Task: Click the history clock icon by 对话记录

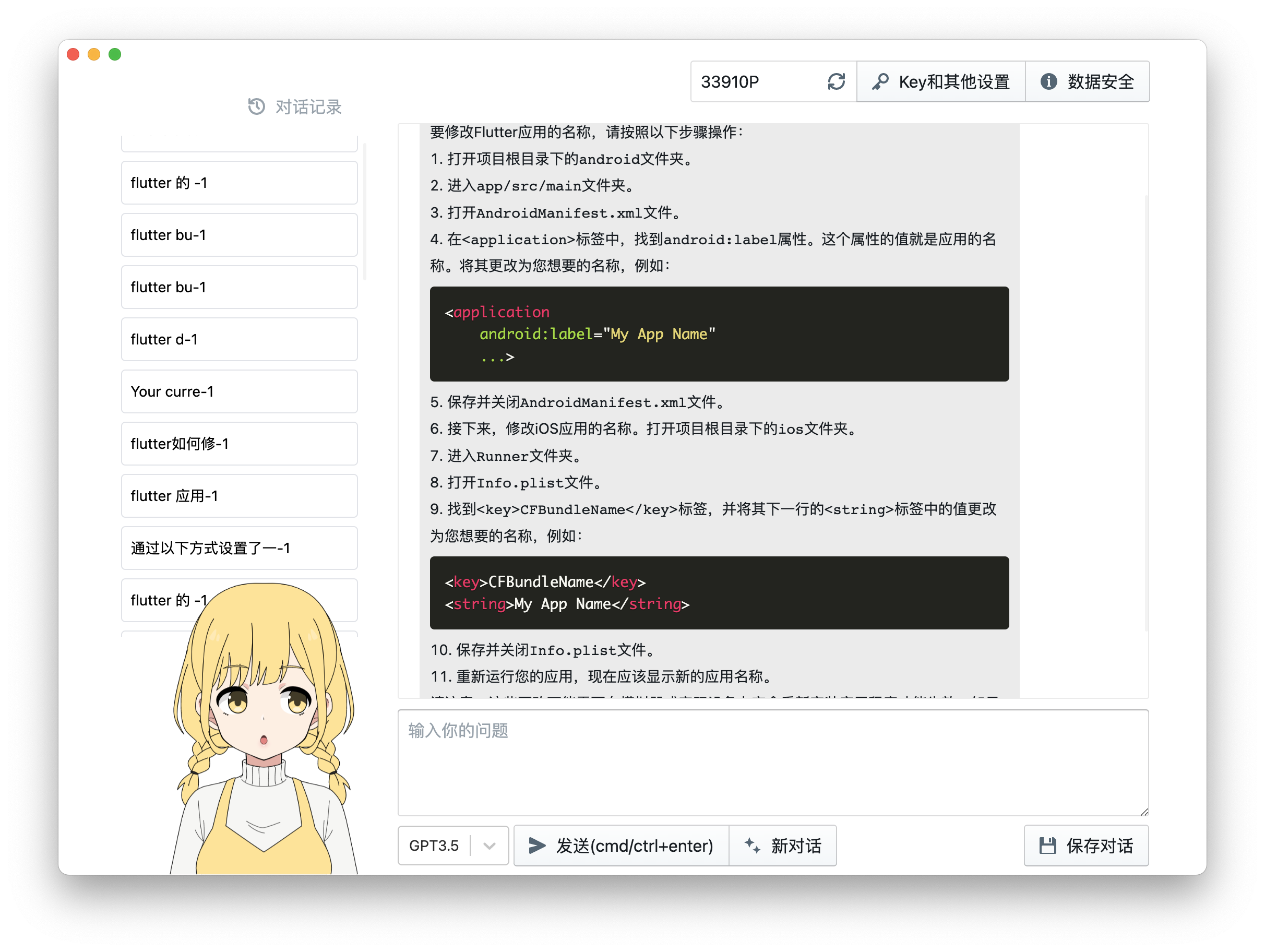Action: 256,106
